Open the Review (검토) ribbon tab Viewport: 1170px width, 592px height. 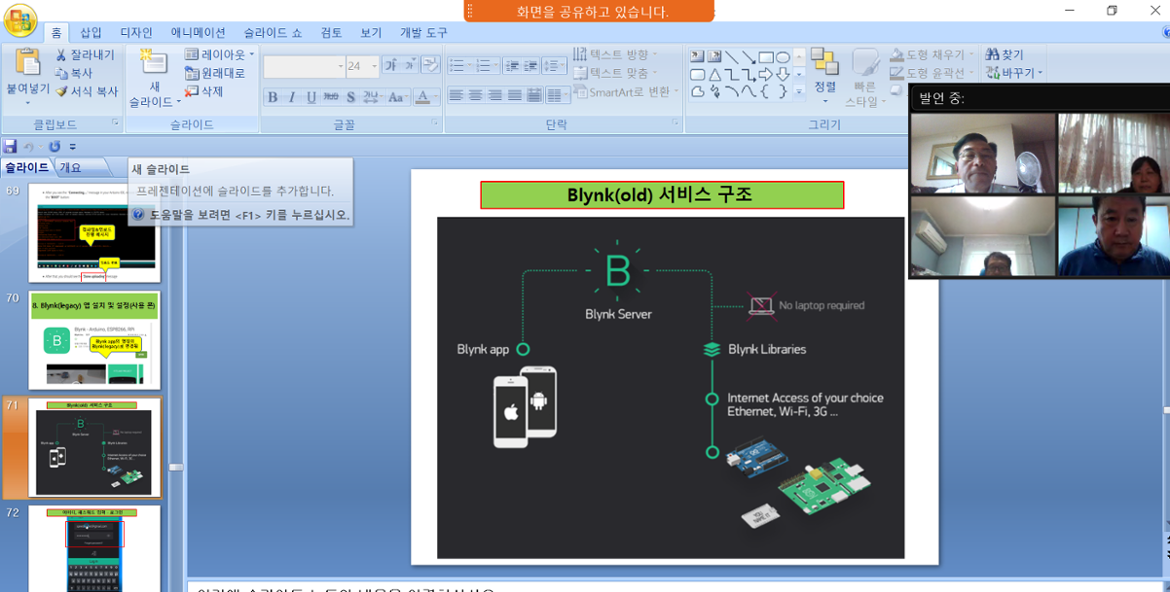[331, 32]
